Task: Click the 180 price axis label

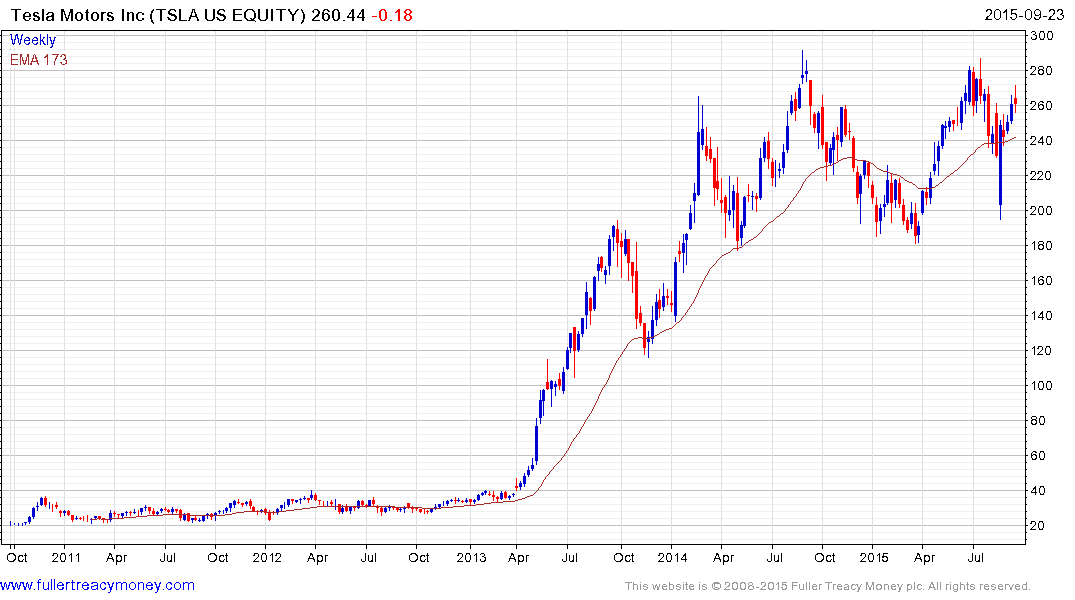Action: (1042, 245)
